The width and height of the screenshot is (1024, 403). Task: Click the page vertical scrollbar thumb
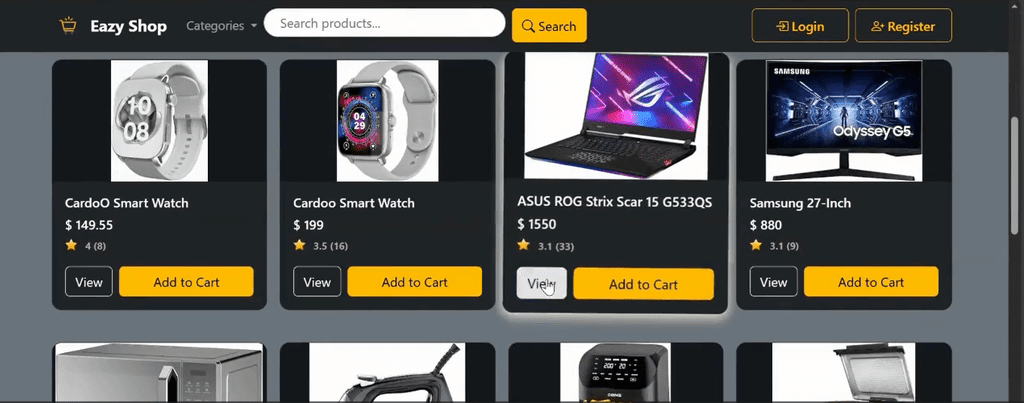click(1016, 175)
